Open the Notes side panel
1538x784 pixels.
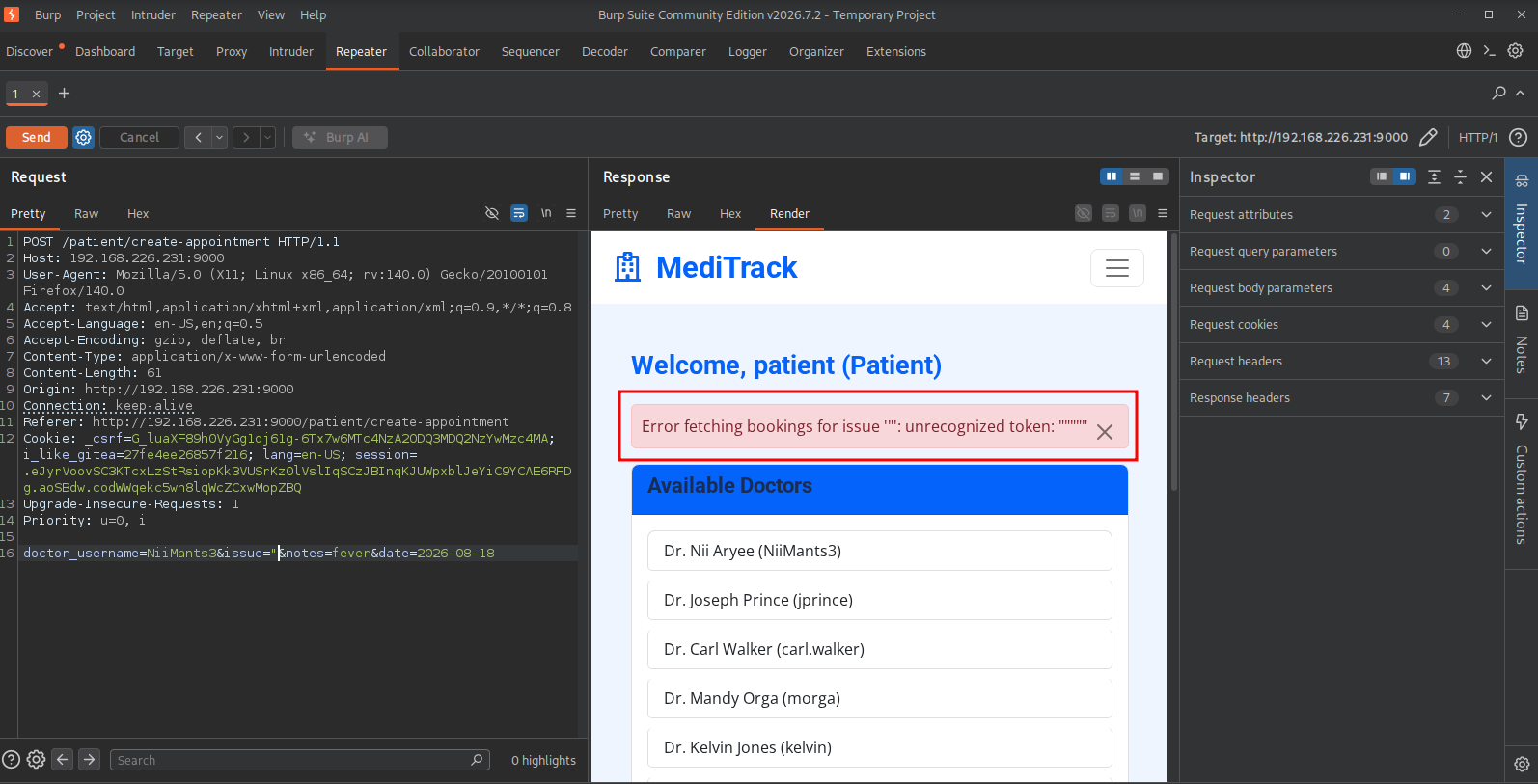point(1522,341)
